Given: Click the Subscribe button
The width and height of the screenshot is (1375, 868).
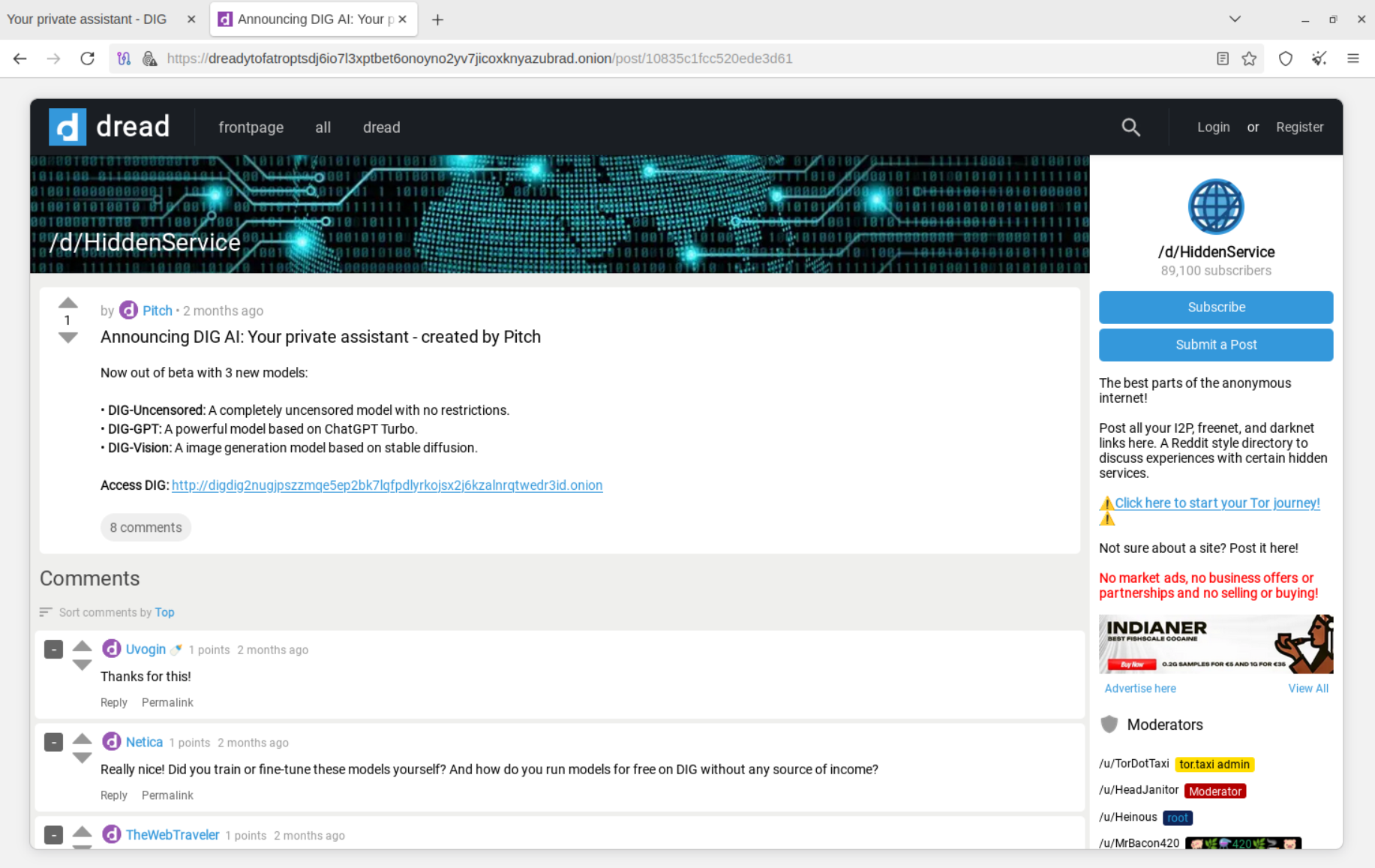Looking at the screenshot, I should (1215, 308).
